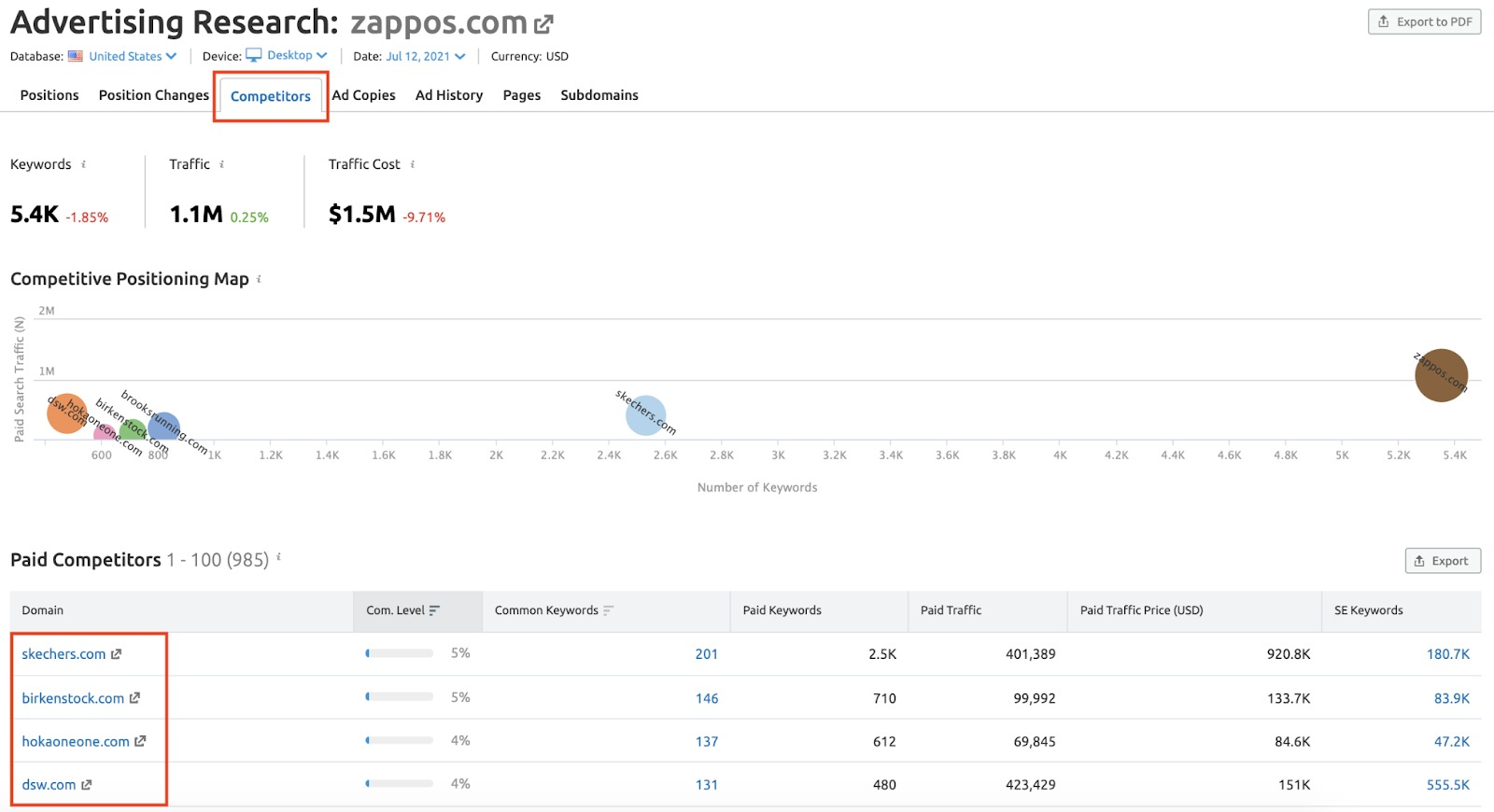Click the 5.4K keywords value

35,215
